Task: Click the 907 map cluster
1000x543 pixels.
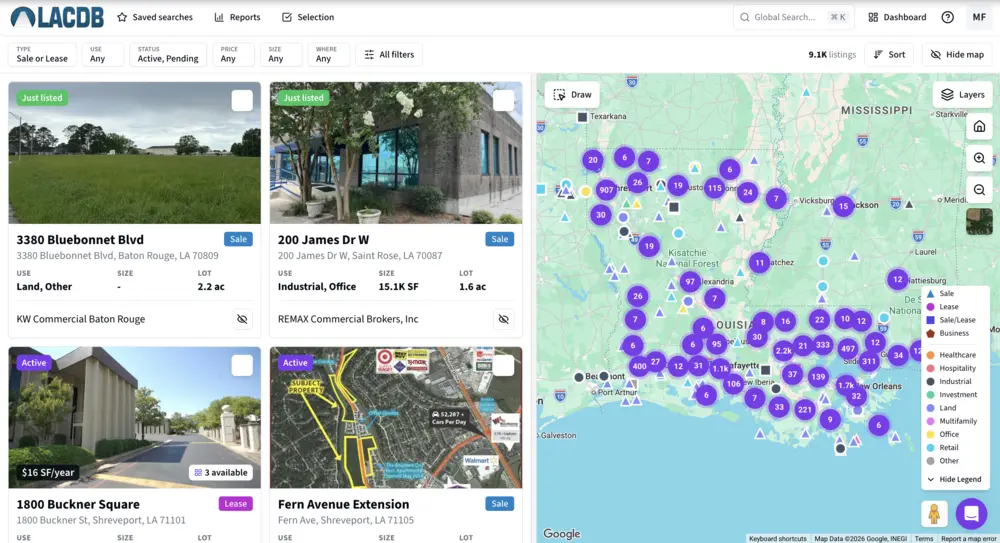Action: pyautogui.click(x=606, y=190)
